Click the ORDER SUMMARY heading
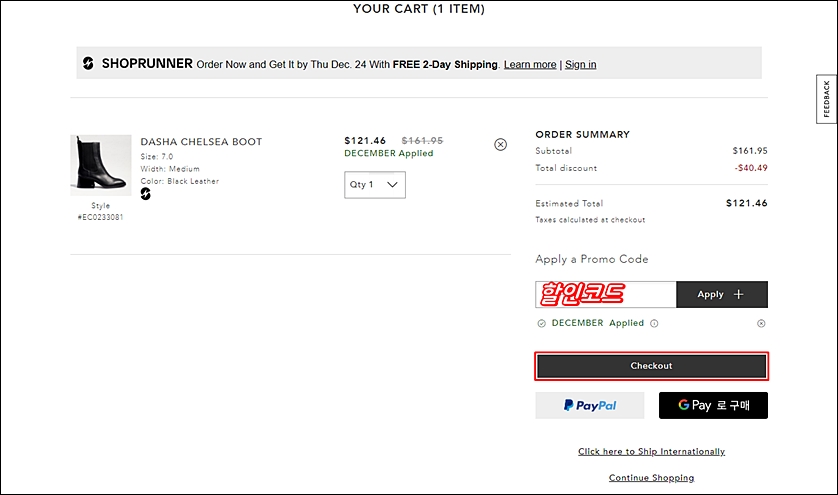The height and width of the screenshot is (495, 838). coord(583,135)
